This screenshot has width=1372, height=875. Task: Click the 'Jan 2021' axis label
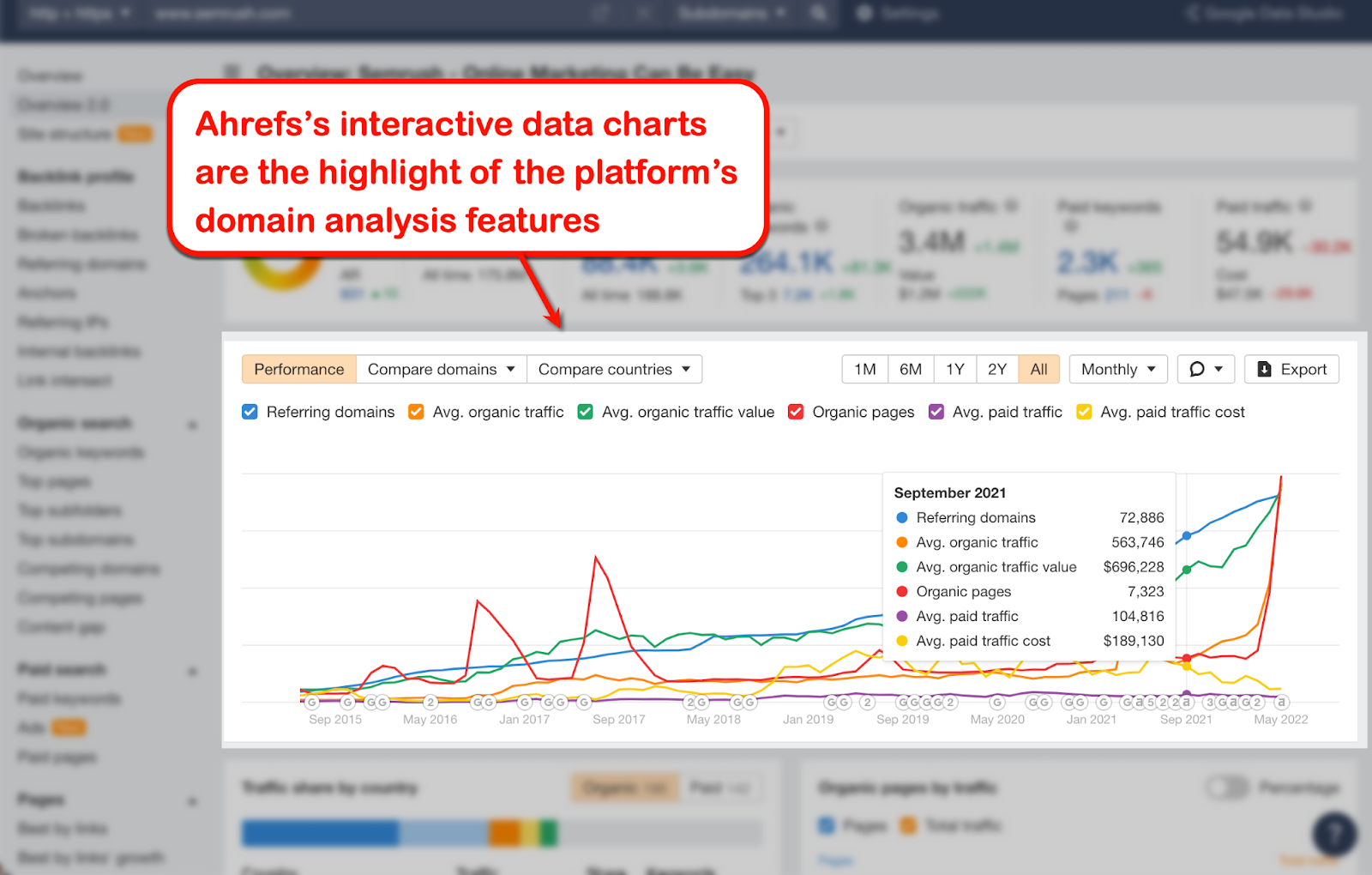pos(1092,720)
